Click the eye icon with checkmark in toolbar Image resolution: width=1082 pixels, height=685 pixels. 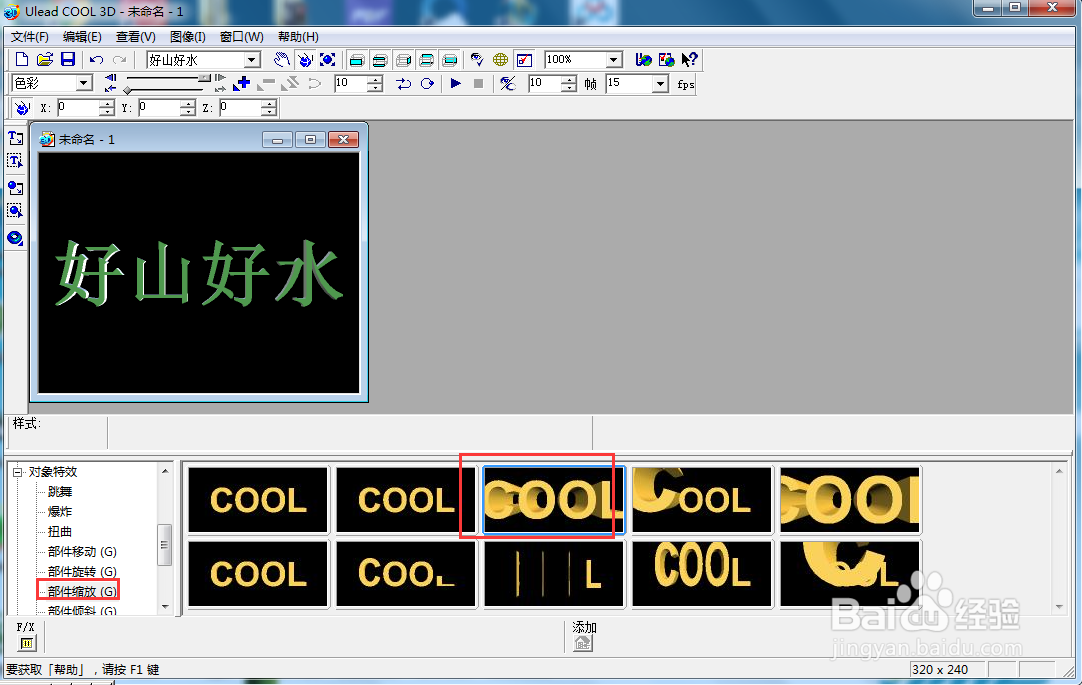point(477,60)
